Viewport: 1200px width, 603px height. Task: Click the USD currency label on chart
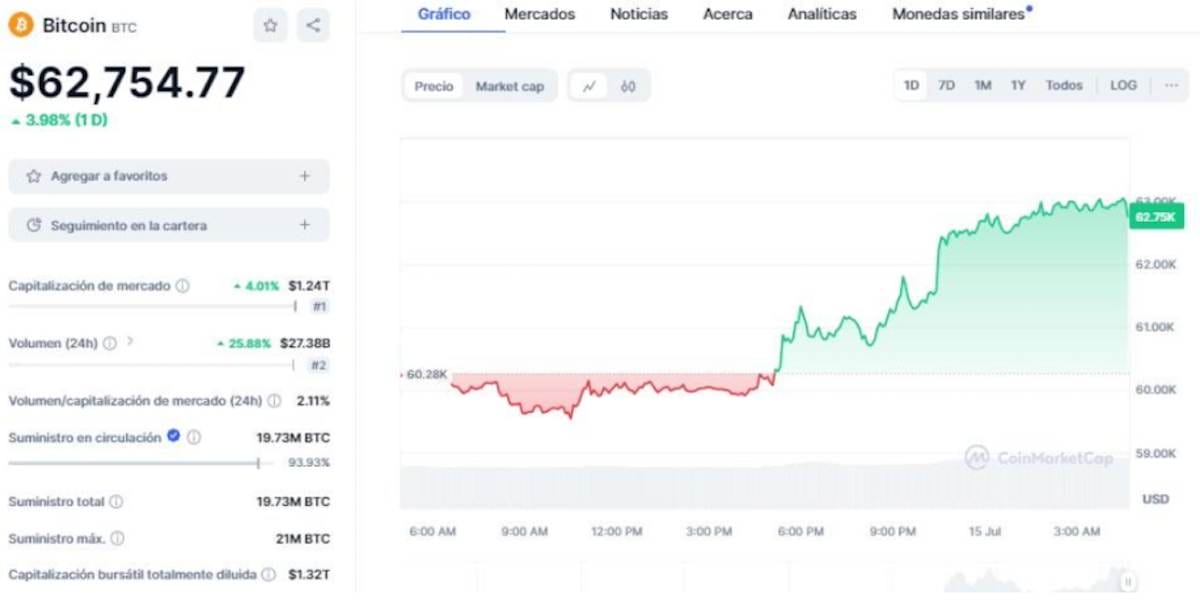pyautogui.click(x=1156, y=498)
